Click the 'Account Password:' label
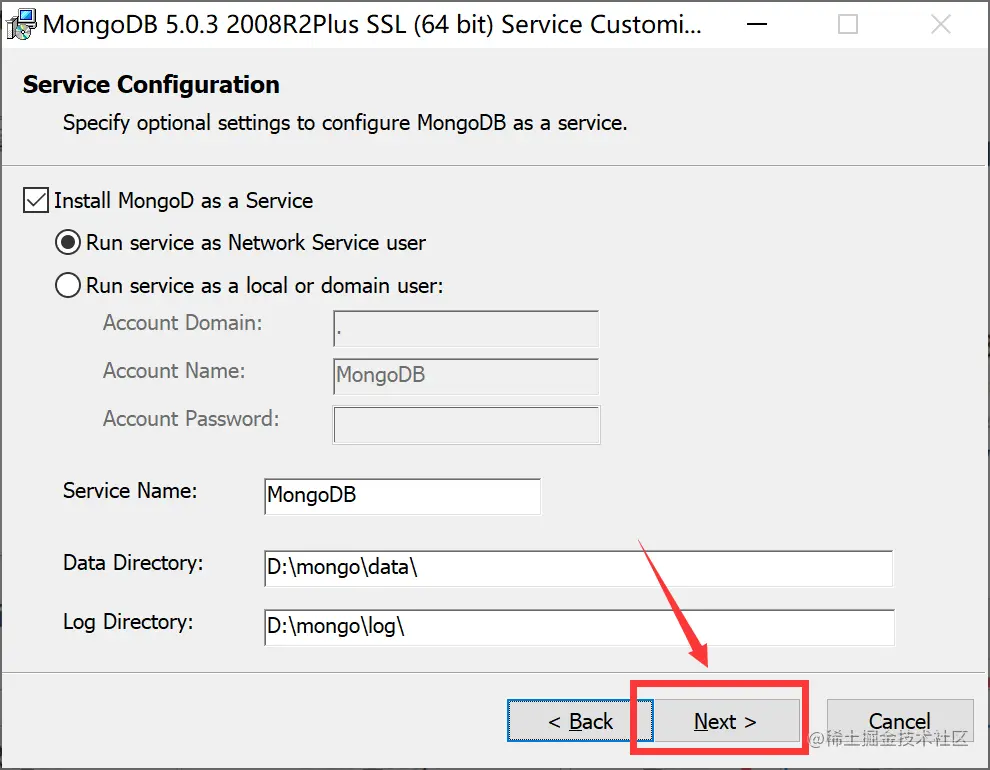Viewport: 990px width, 770px height. [x=191, y=418]
